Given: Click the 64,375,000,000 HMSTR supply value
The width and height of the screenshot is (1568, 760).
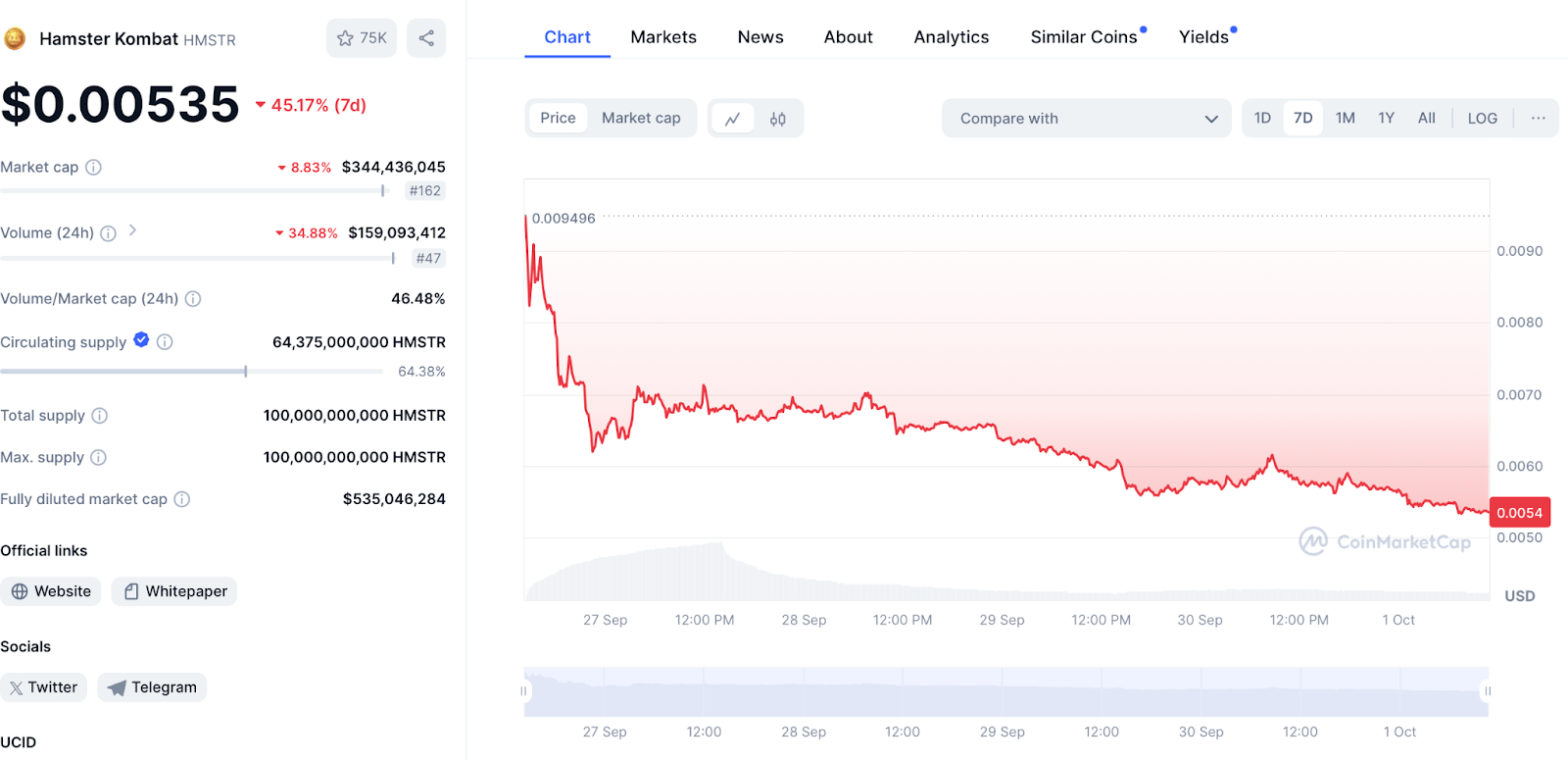Looking at the screenshot, I should click(x=359, y=342).
